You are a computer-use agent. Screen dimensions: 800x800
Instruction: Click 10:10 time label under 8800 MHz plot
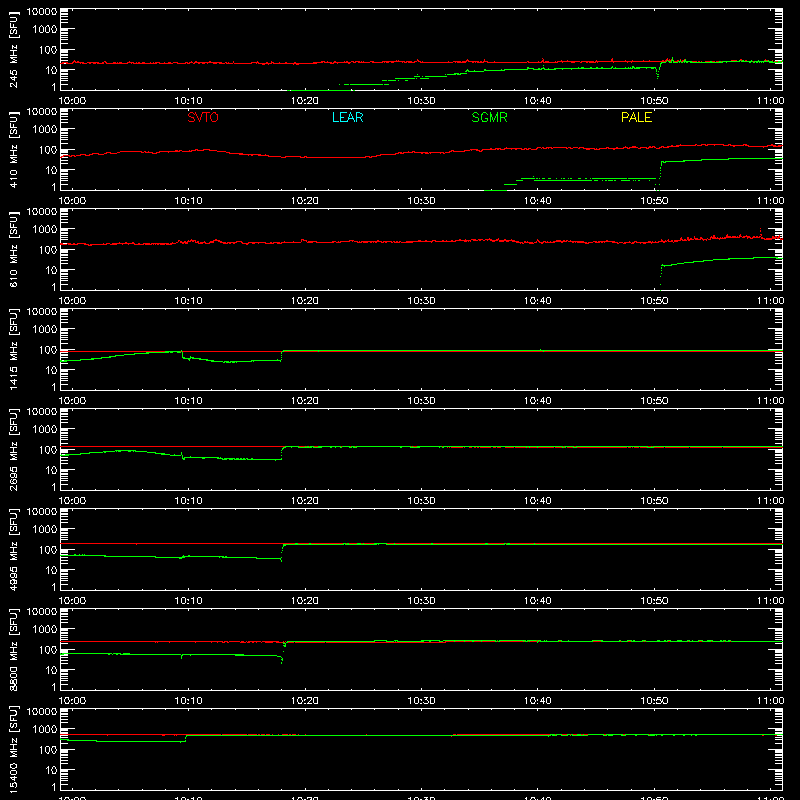189,701
